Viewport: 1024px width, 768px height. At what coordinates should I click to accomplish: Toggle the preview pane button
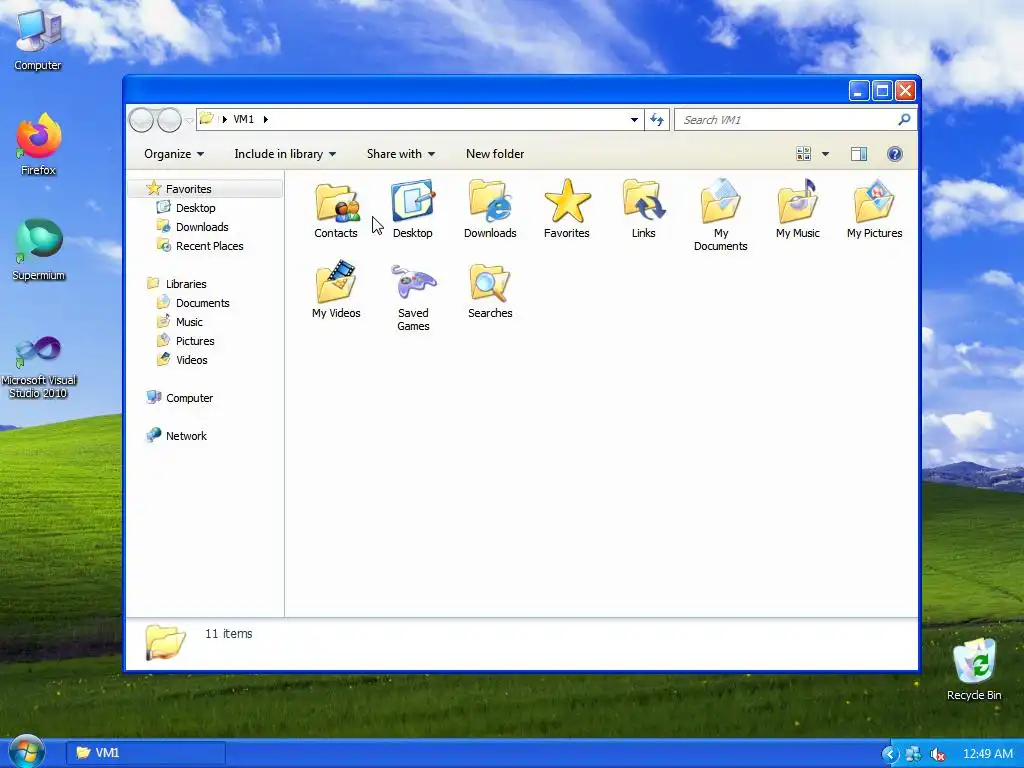[x=859, y=154]
